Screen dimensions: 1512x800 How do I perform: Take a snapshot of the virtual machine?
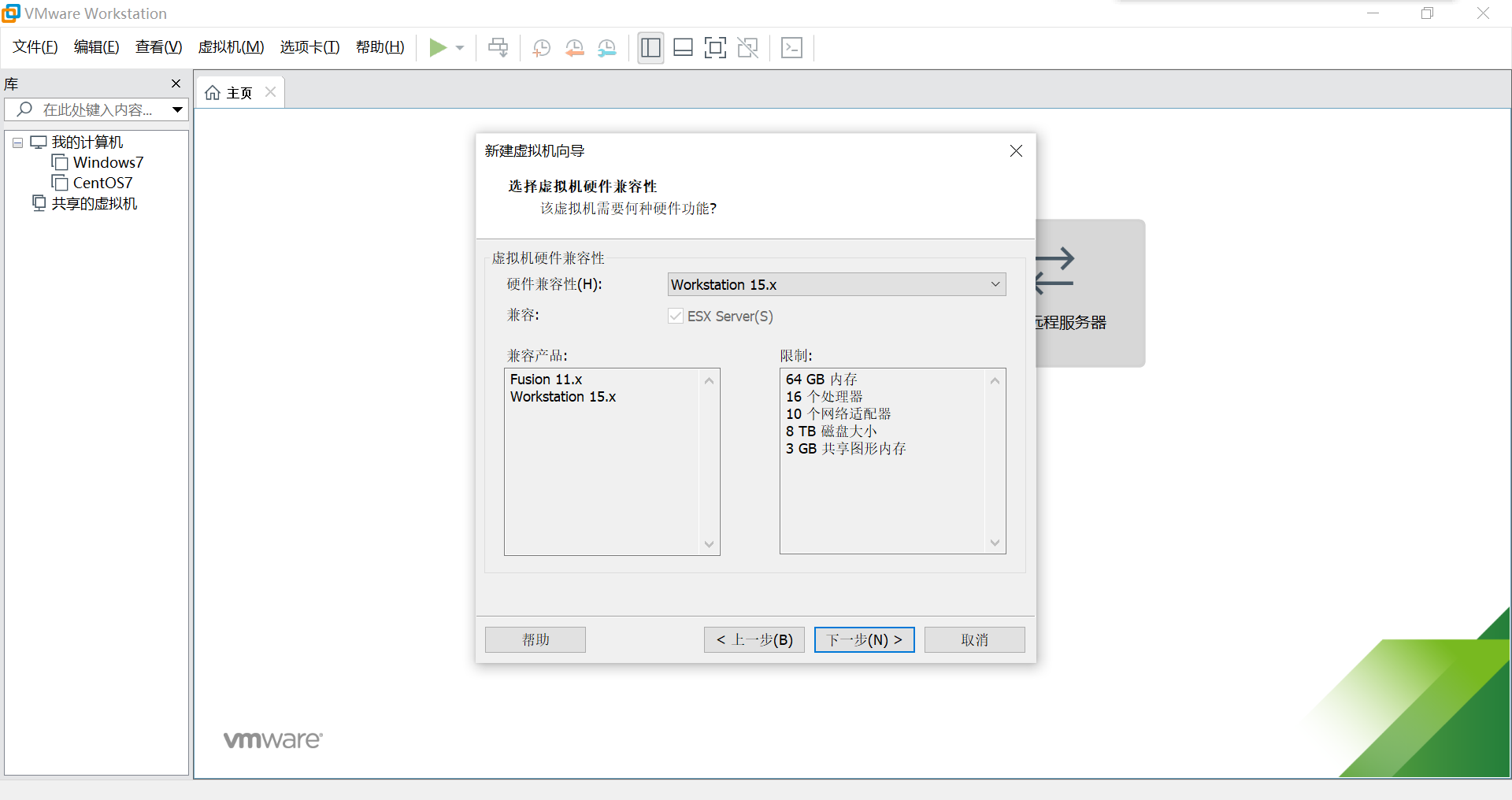click(x=541, y=47)
